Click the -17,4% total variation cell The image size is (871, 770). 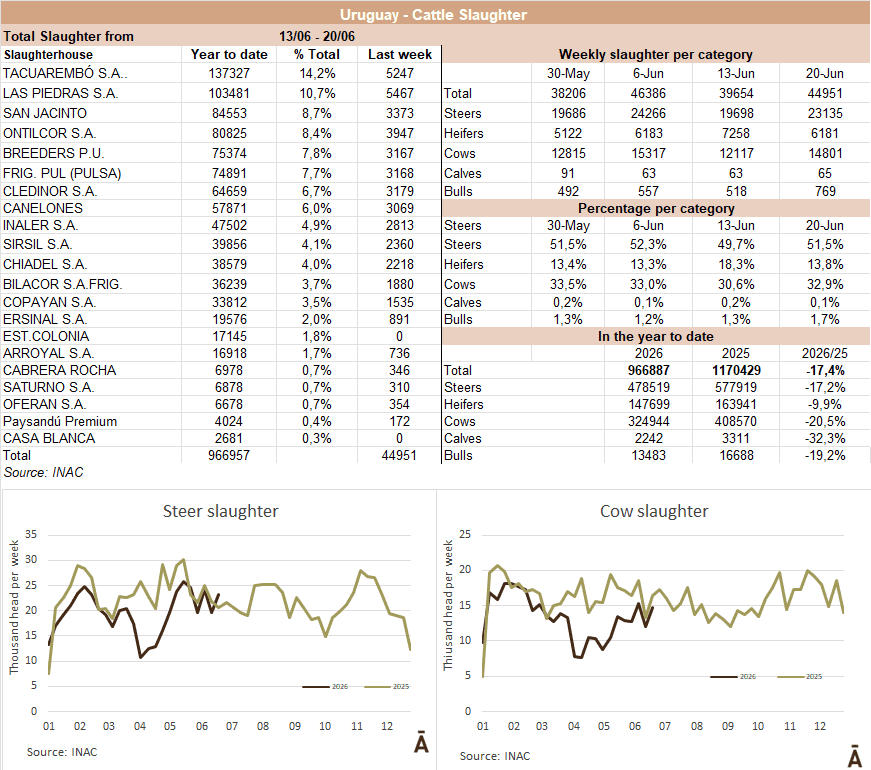pos(825,371)
